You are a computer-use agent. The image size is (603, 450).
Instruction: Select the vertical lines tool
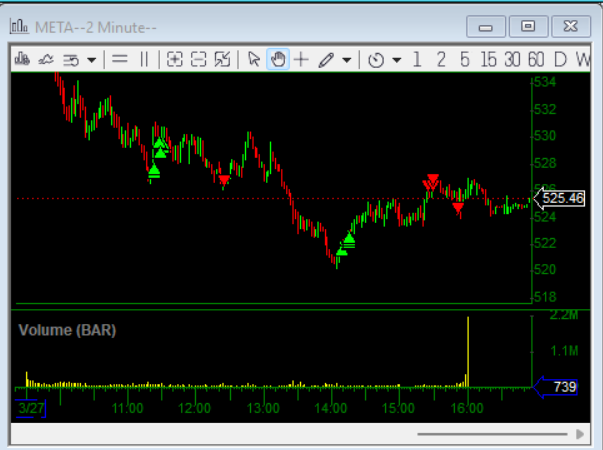pos(144,59)
